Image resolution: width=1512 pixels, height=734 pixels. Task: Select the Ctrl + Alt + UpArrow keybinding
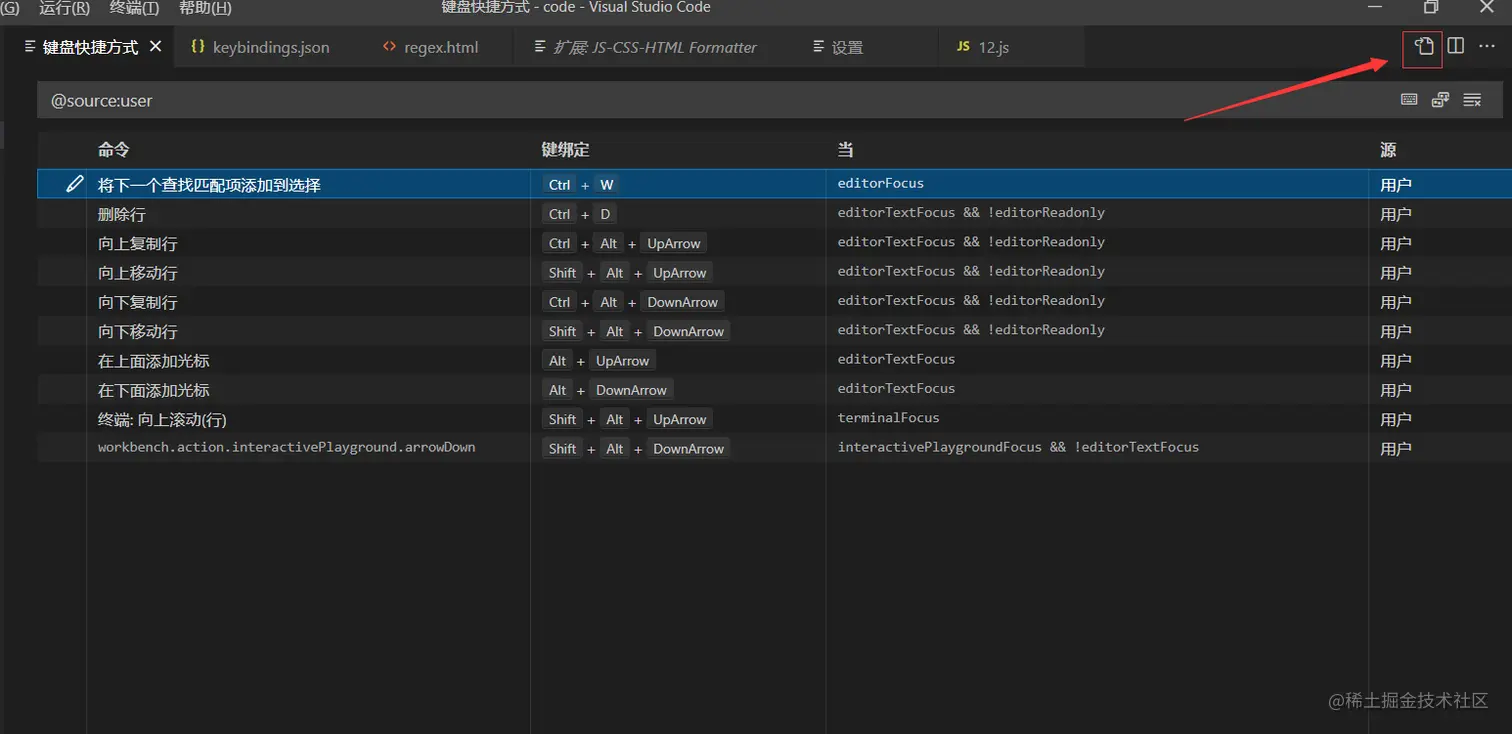(625, 243)
